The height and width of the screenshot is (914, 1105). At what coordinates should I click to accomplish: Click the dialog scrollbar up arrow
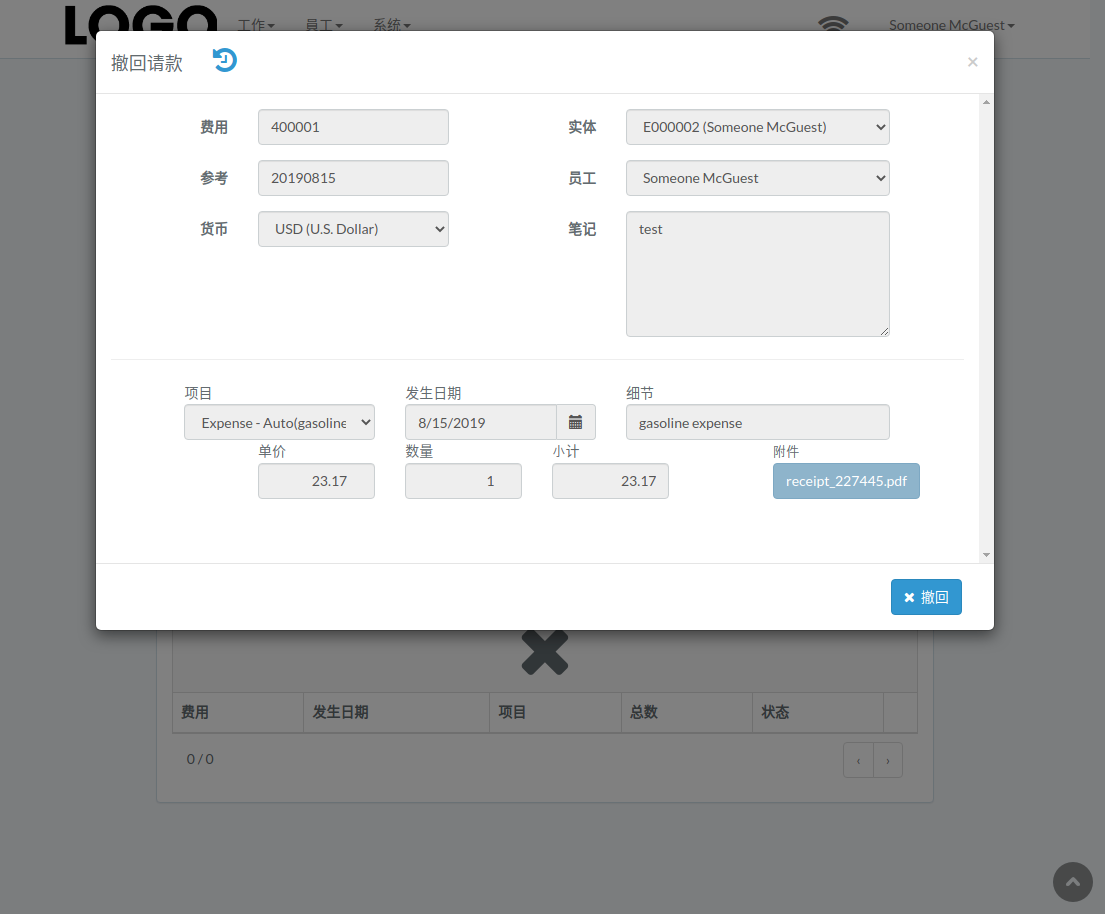click(x=986, y=103)
